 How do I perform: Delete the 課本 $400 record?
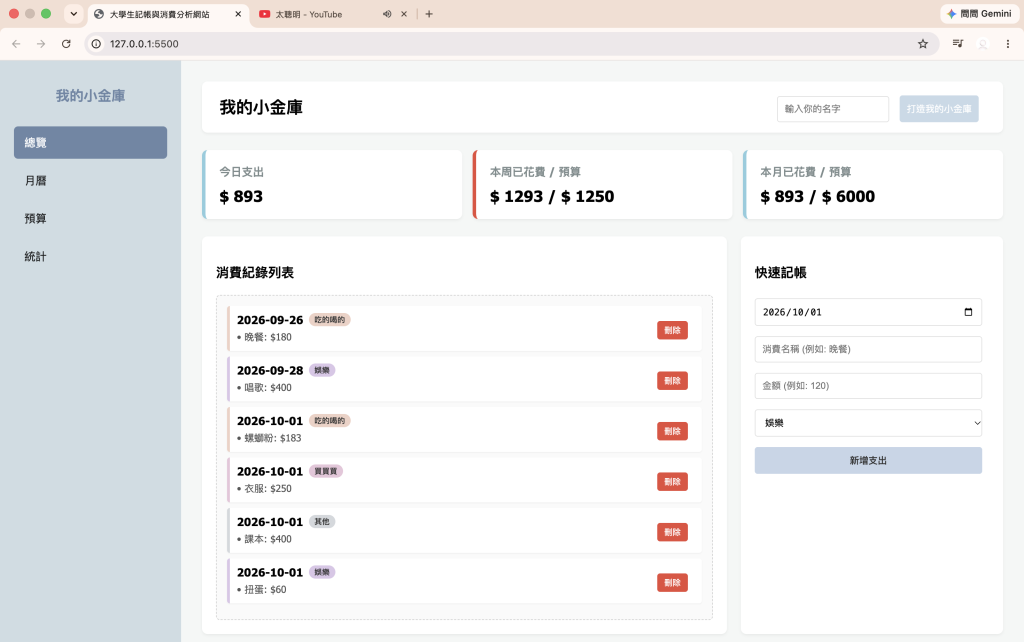click(672, 532)
